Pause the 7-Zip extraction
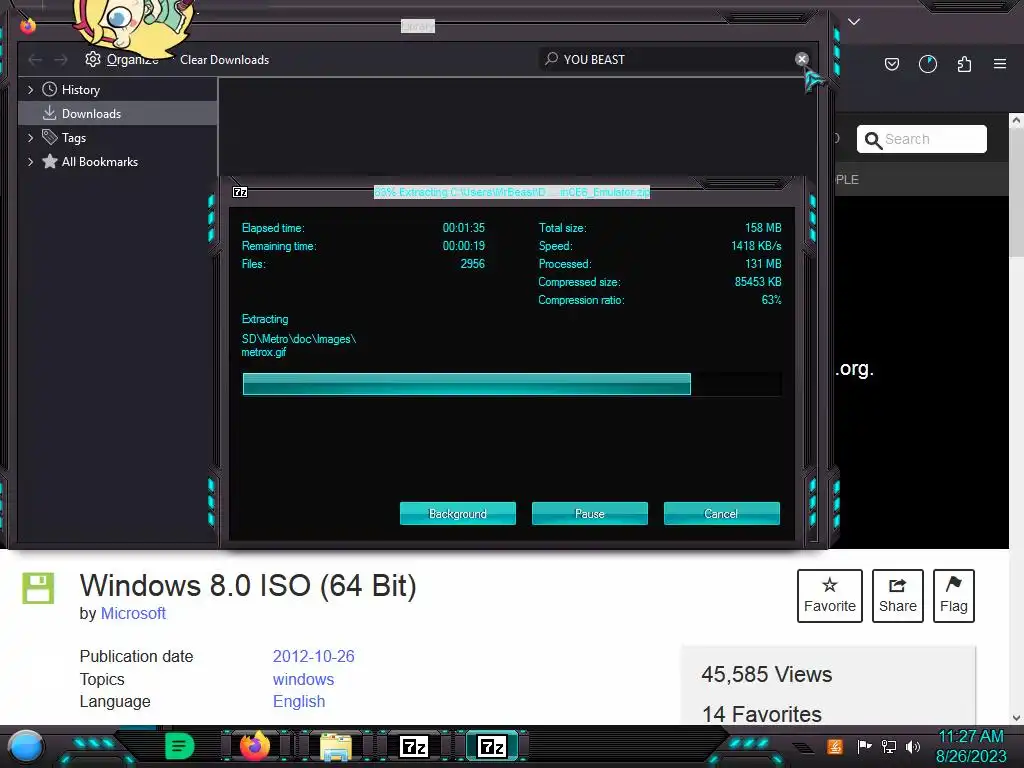Viewport: 1024px width, 768px height. tap(590, 513)
